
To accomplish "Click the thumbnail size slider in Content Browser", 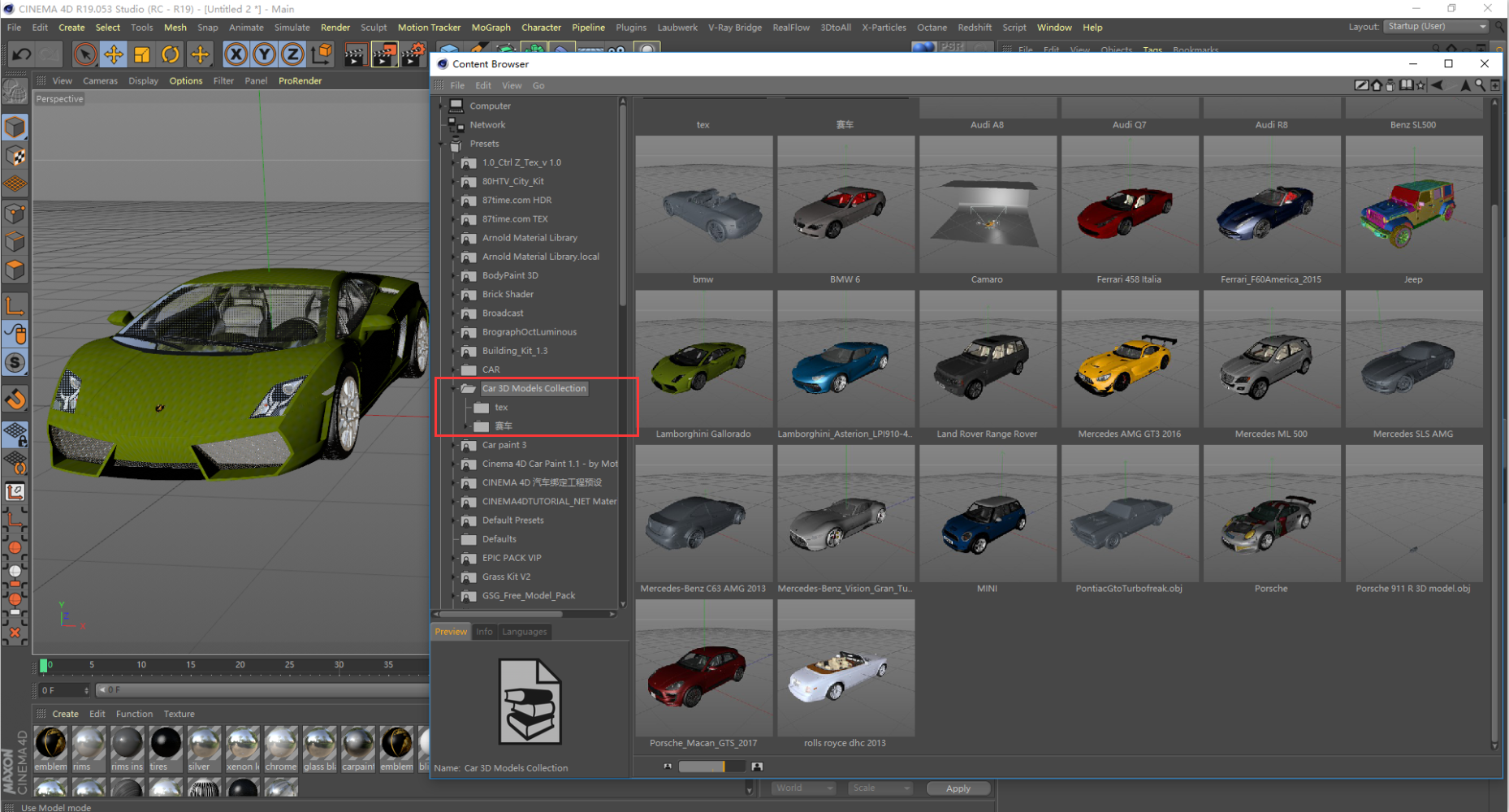I will [x=711, y=766].
